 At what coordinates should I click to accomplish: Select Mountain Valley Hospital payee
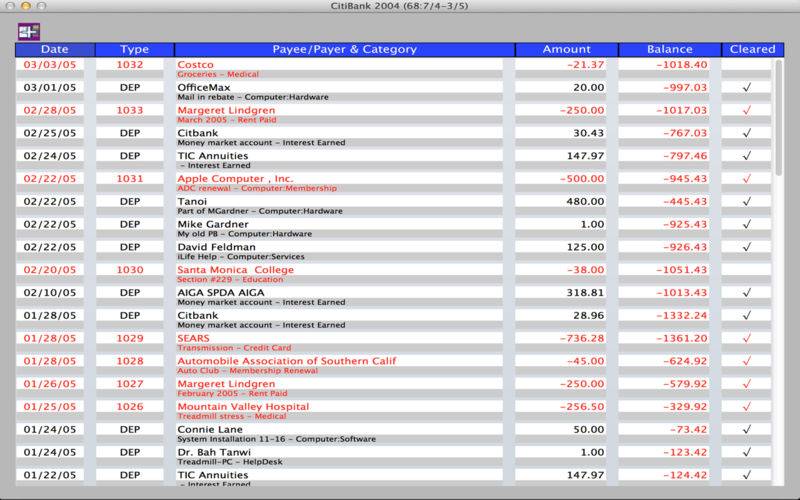(243, 407)
